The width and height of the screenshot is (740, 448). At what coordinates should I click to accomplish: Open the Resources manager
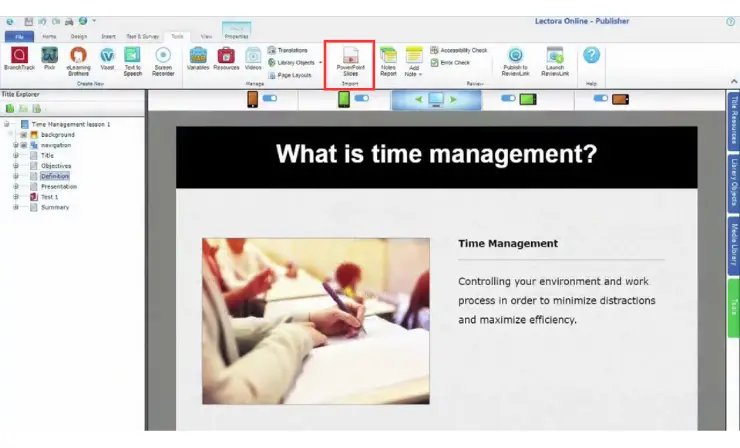coord(226,59)
